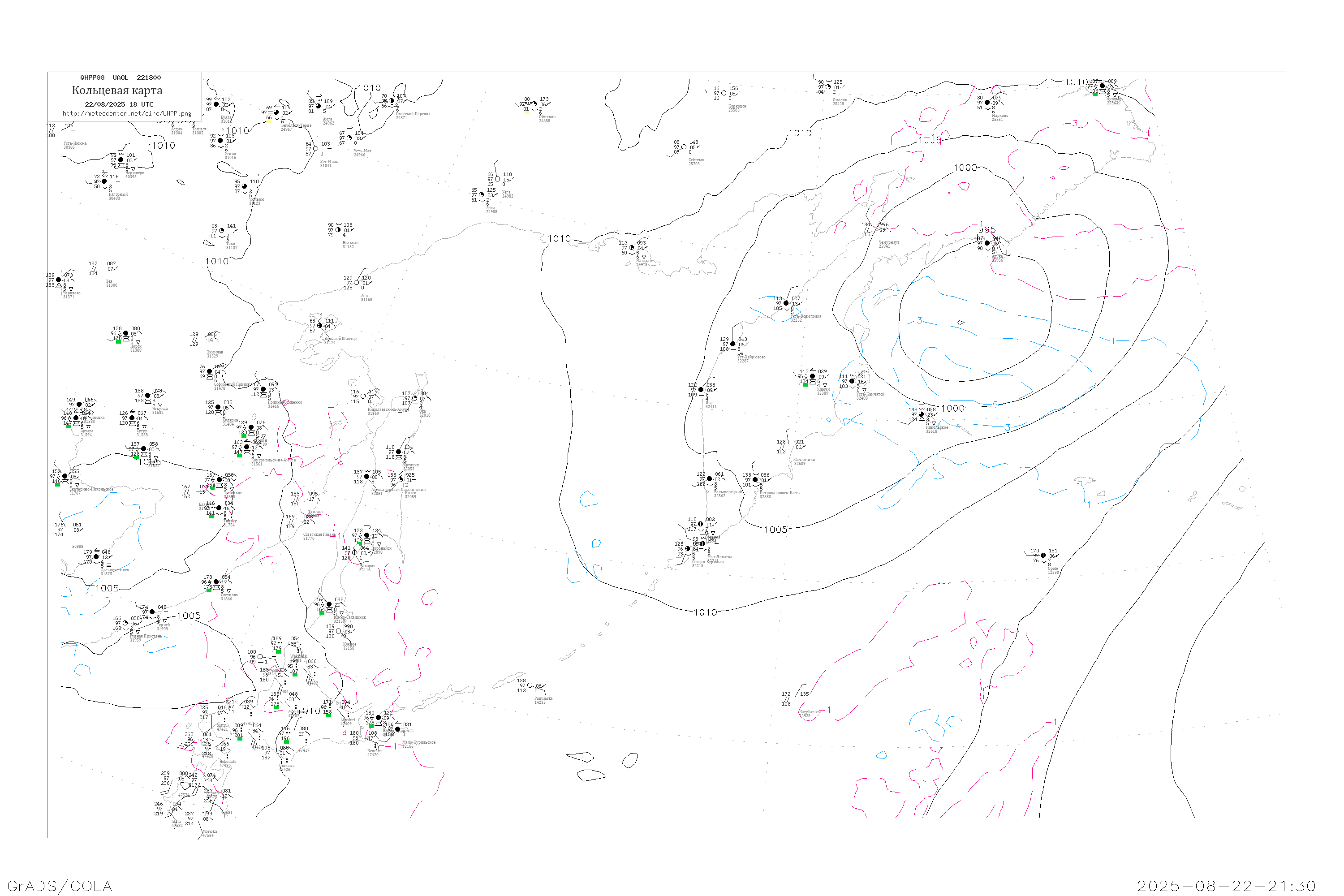Click the Поронайск station filled circle

tap(366, 535)
